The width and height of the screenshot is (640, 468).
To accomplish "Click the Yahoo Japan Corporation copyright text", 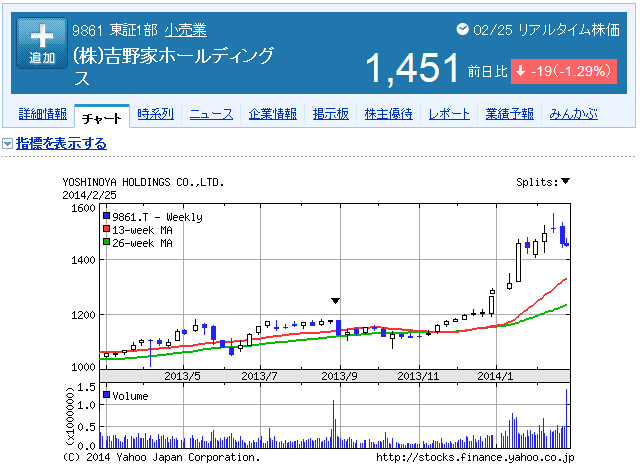I will (x=161, y=457).
